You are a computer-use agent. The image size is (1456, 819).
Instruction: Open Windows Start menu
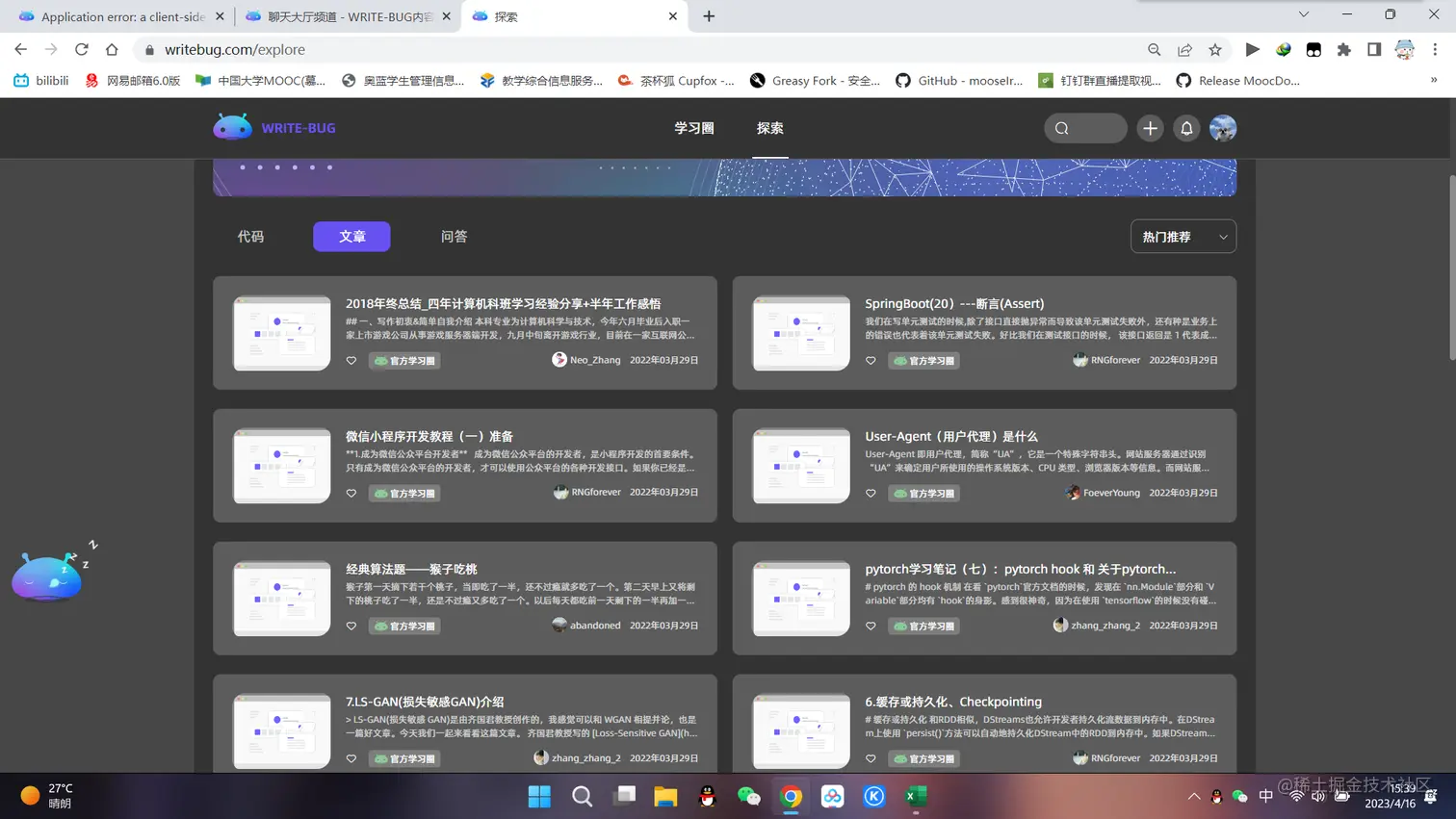539,796
